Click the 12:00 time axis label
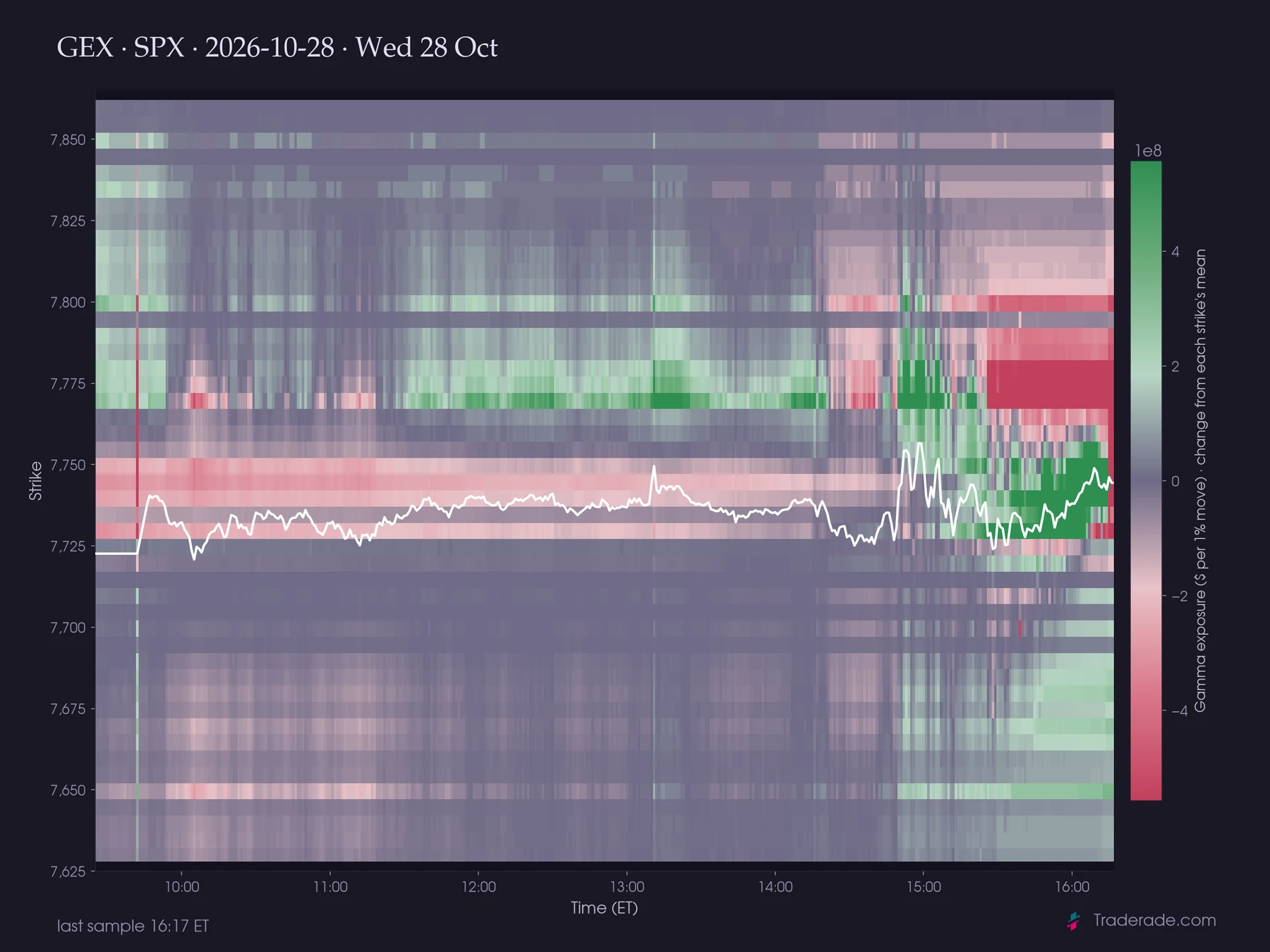 coord(479,887)
